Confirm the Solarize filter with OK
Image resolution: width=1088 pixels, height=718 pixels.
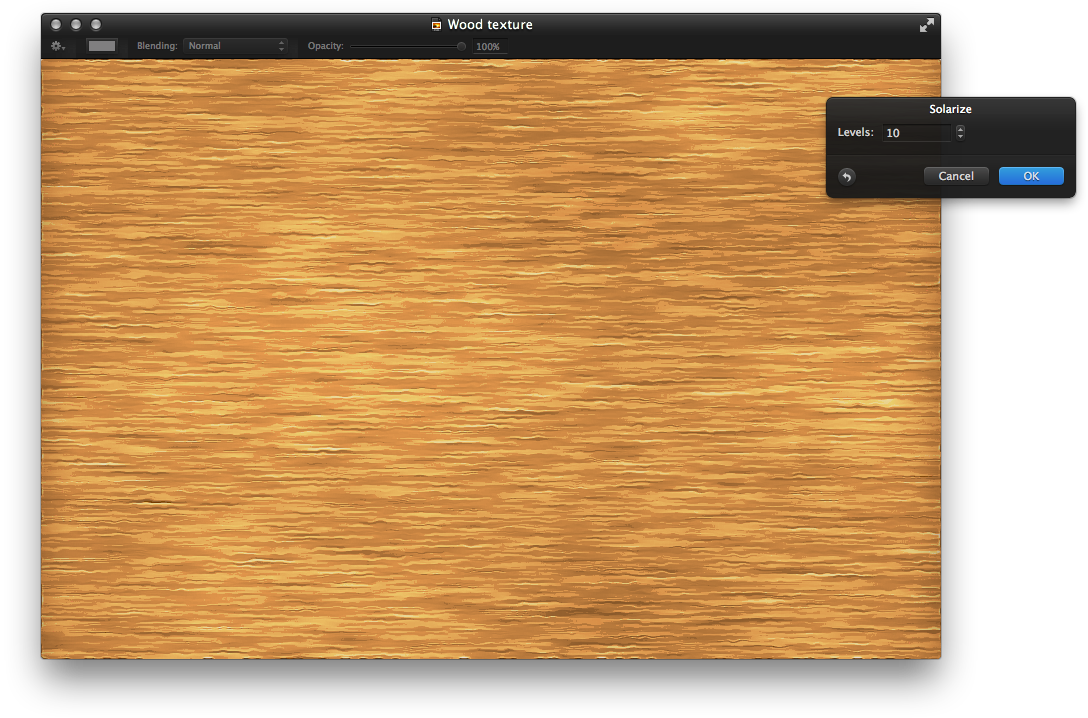coord(1031,175)
